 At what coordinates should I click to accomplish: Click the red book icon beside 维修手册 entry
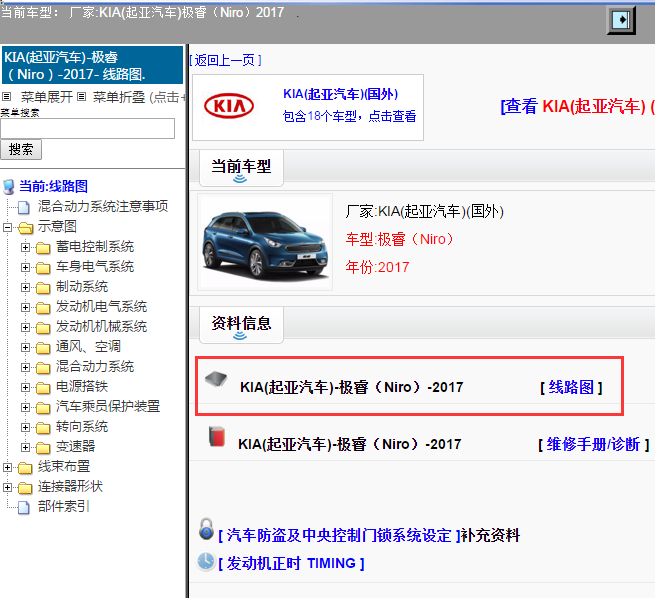[217, 436]
